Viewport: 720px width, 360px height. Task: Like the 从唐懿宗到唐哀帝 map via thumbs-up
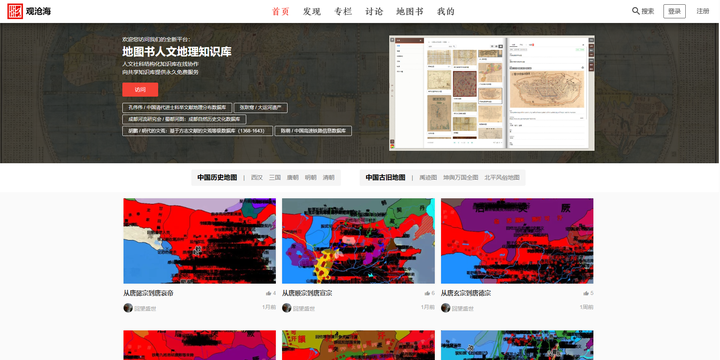268,293
